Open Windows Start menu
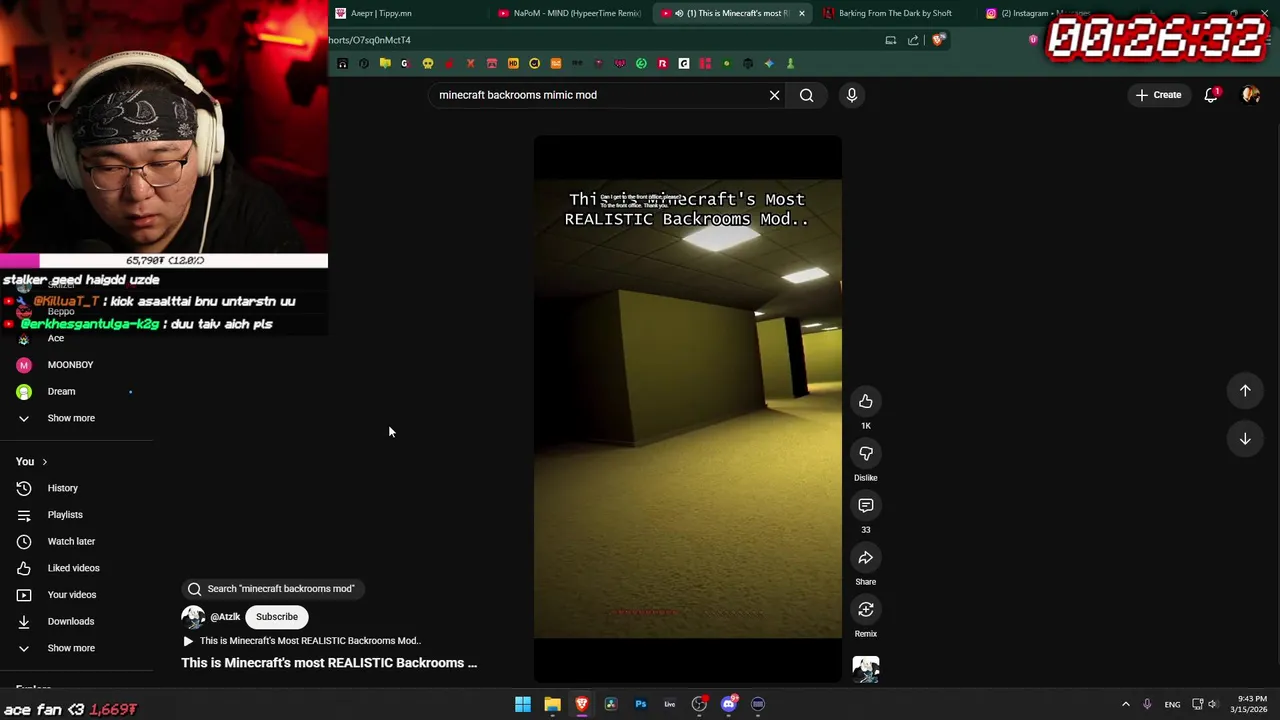This screenshot has width=1280, height=720. pyautogui.click(x=523, y=704)
